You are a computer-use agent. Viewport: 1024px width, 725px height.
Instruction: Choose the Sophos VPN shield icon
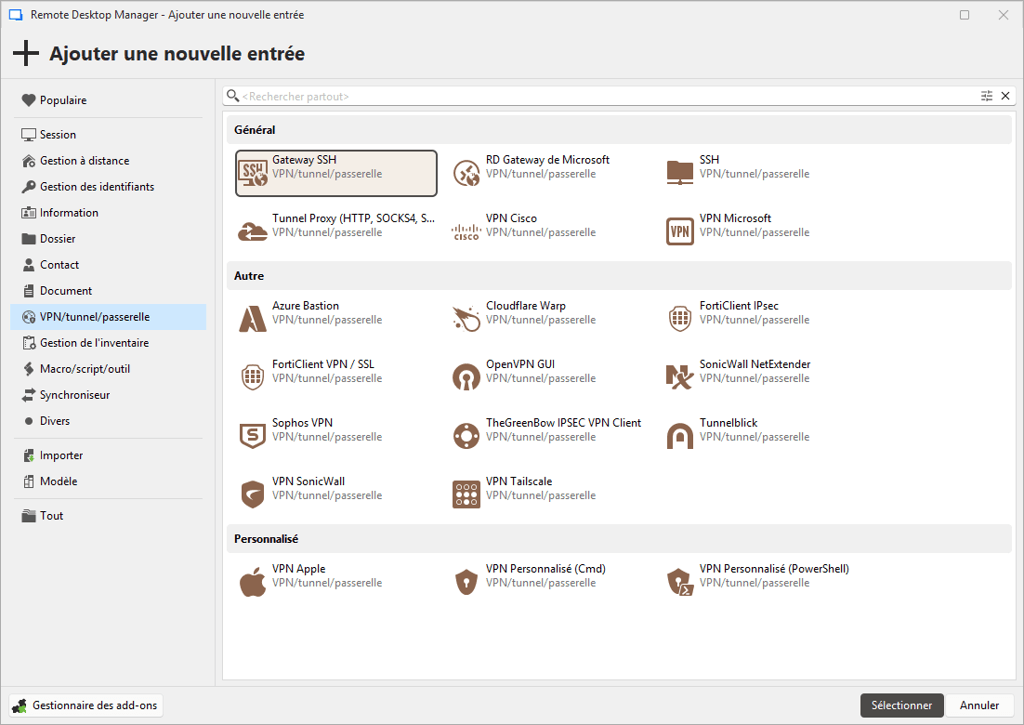(x=252, y=436)
